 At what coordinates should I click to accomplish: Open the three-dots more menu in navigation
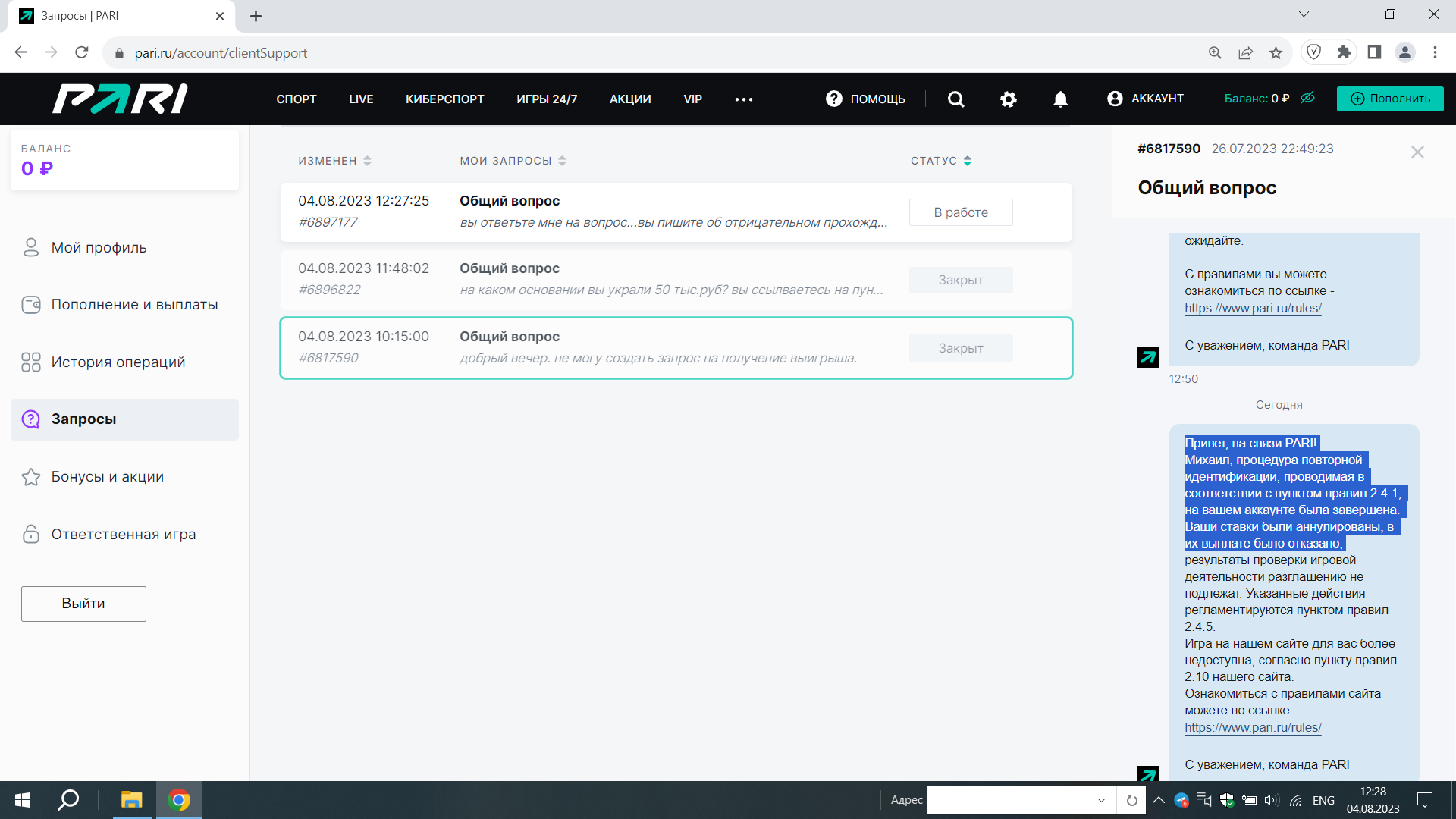[743, 99]
